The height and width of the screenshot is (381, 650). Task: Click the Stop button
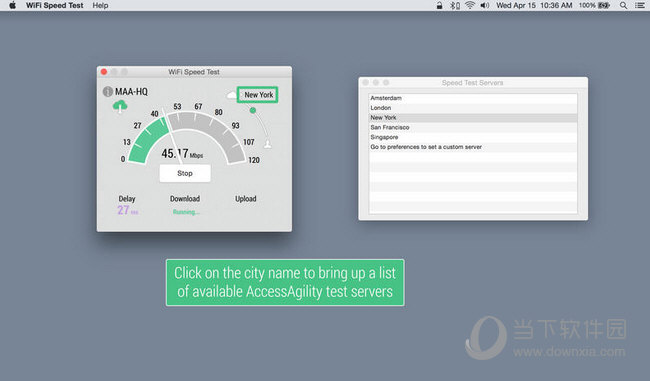(x=185, y=173)
